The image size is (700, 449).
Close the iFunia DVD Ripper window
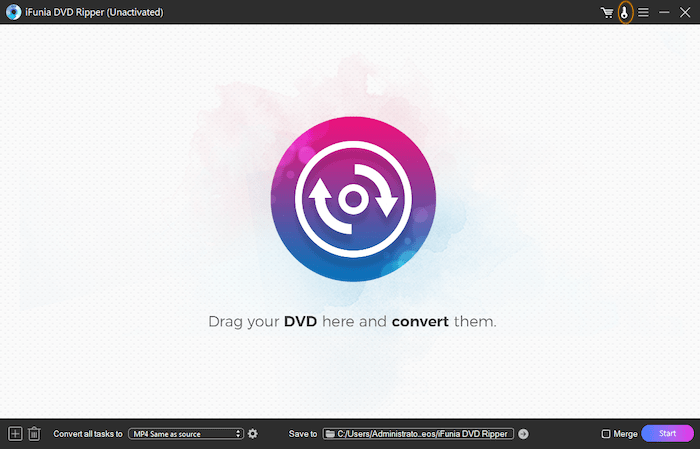click(685, 12)
